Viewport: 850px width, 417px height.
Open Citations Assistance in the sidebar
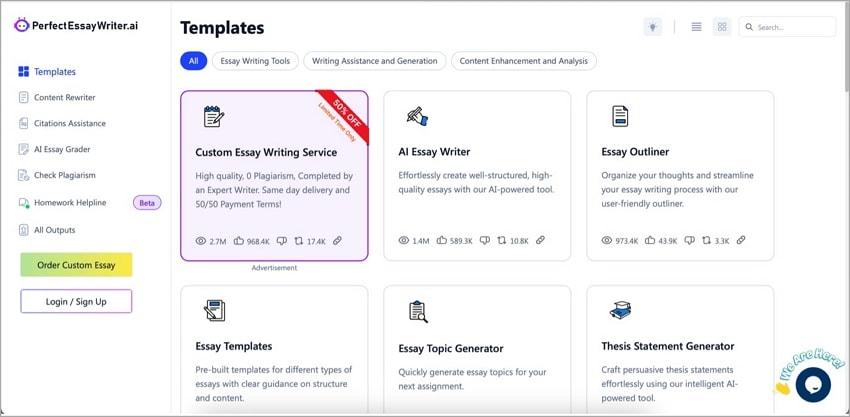70,123
